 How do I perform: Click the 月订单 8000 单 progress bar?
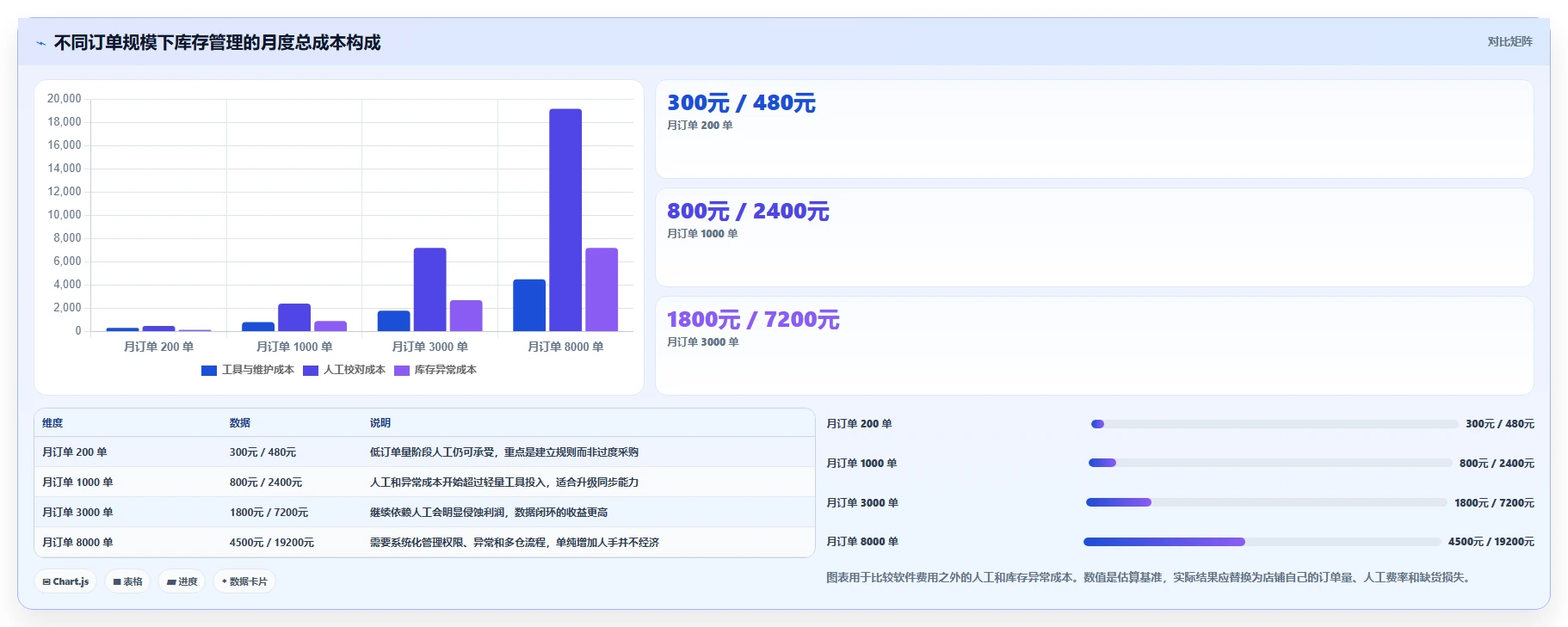[1262, 542]
